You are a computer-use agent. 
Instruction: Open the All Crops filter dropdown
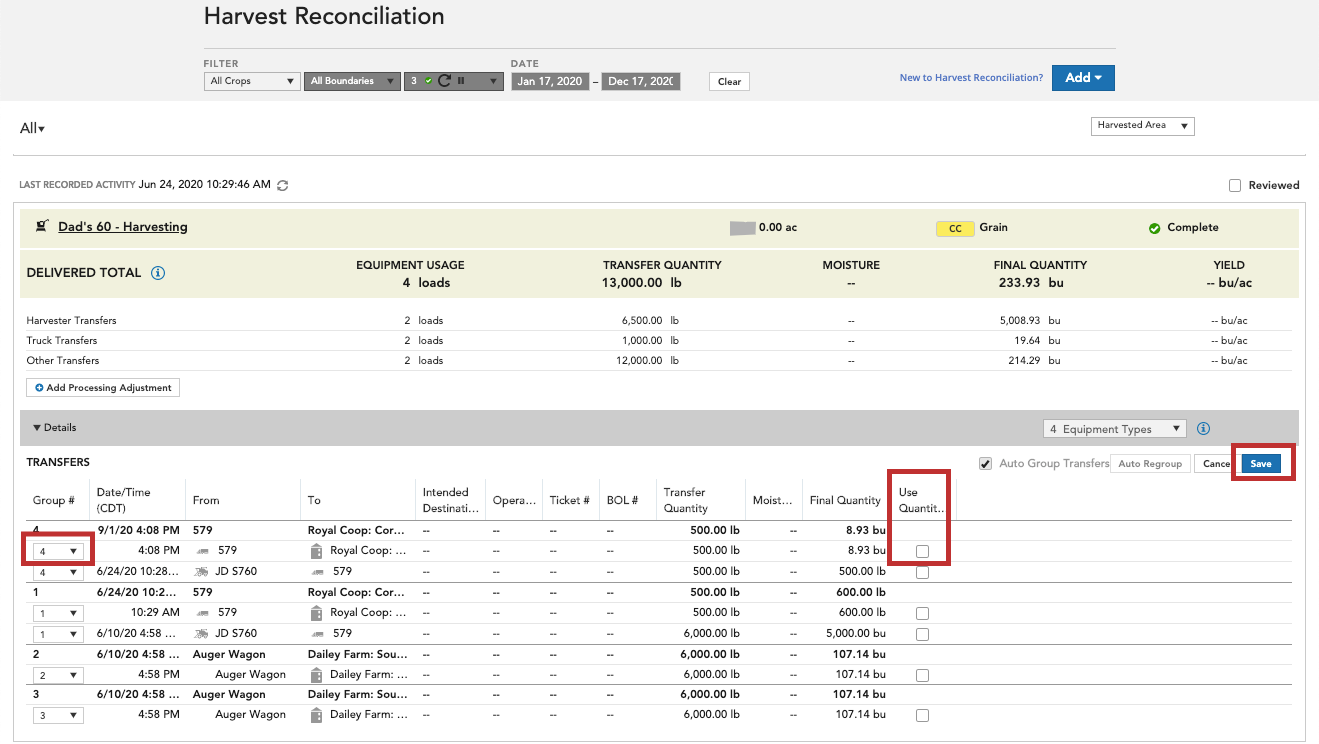point(252,81)
